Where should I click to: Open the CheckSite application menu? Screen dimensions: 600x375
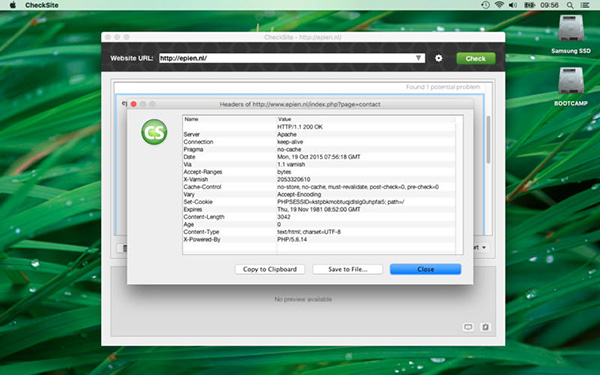coord(42,5)
